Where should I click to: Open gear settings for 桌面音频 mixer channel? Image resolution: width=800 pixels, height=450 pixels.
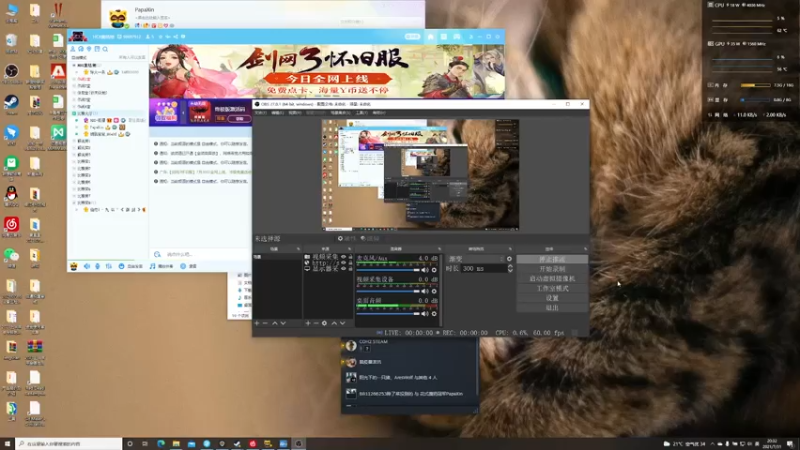pyautogui.click(x=434, y=314)
